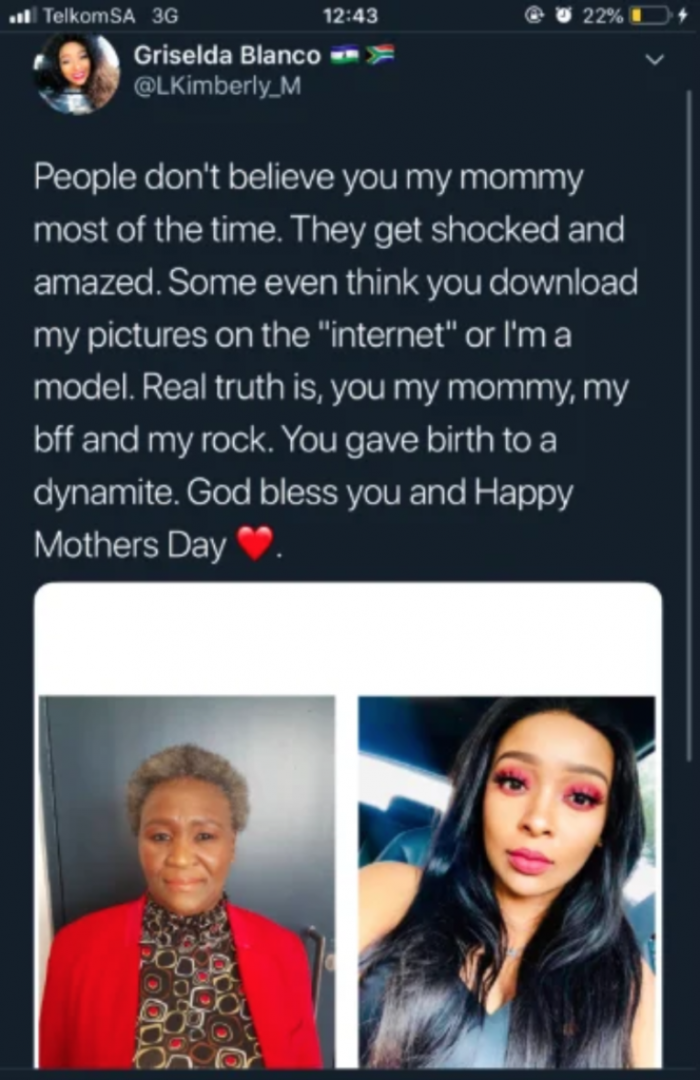Open the selfie photo with pink eyeshadow
700x1080 pixels.
pos(507,882)
